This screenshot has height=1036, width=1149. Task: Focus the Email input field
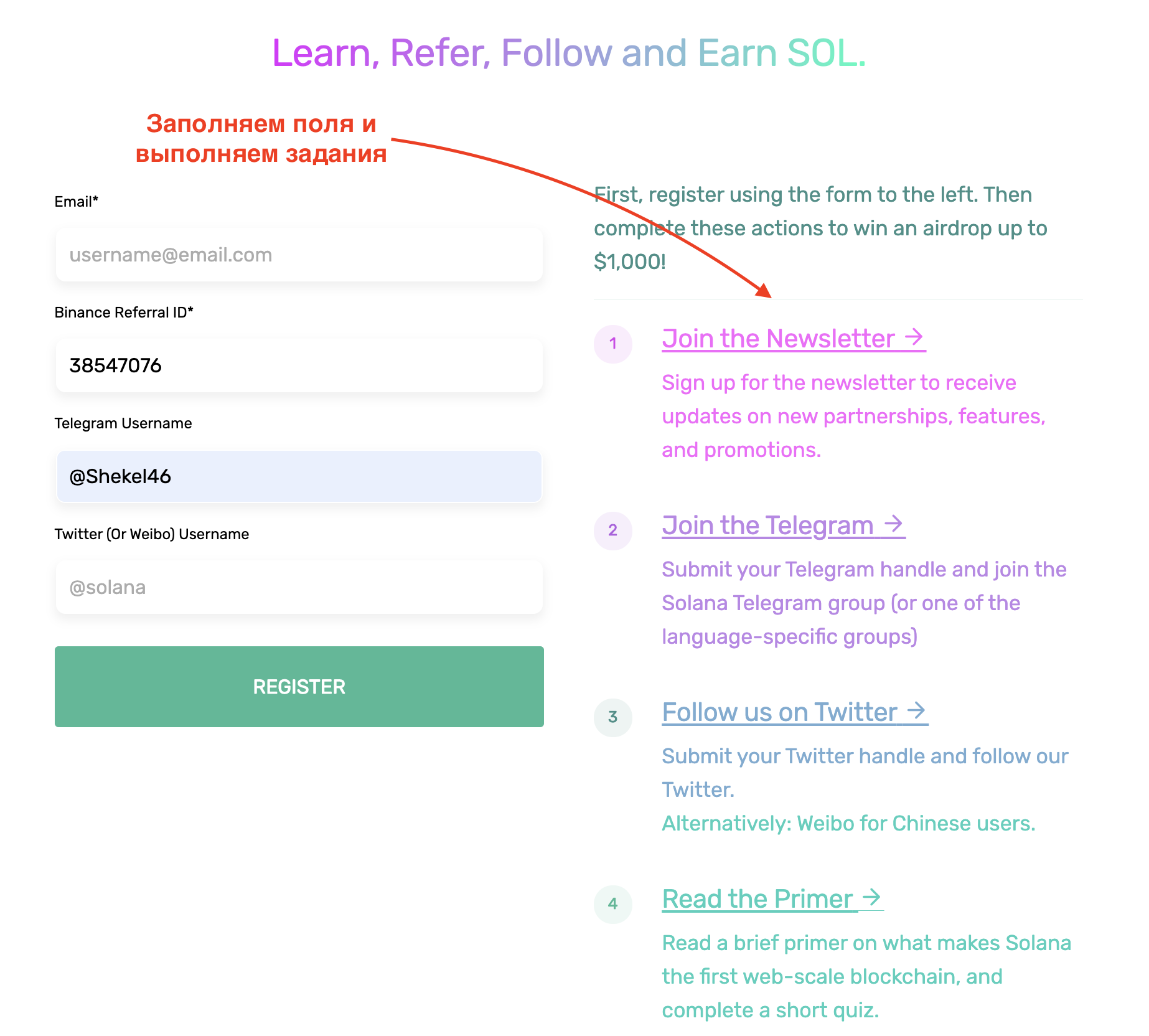pyautogui.click(x=299, y=255)
